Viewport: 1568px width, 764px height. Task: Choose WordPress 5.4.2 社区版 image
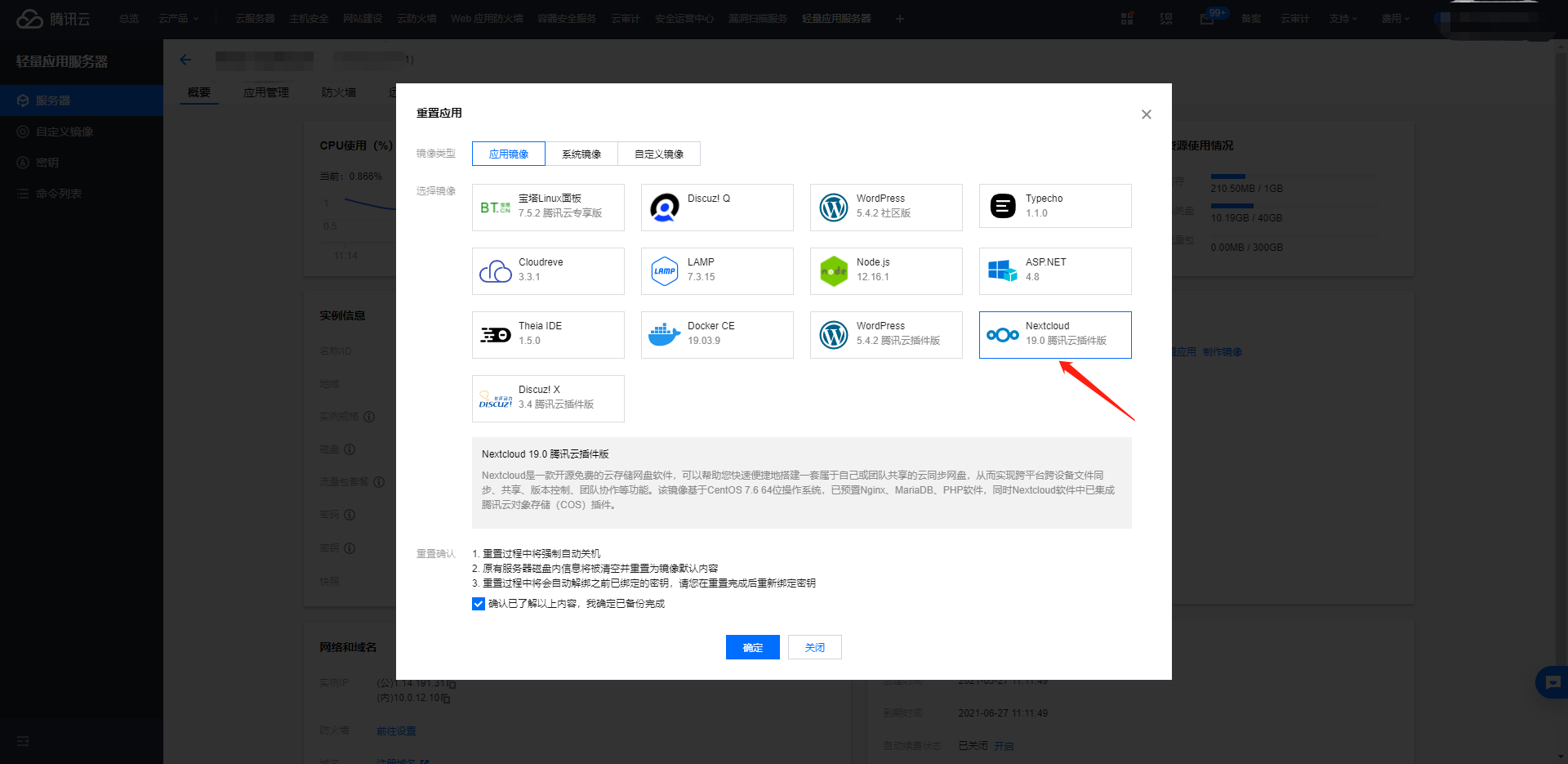[x=886, y=208]
